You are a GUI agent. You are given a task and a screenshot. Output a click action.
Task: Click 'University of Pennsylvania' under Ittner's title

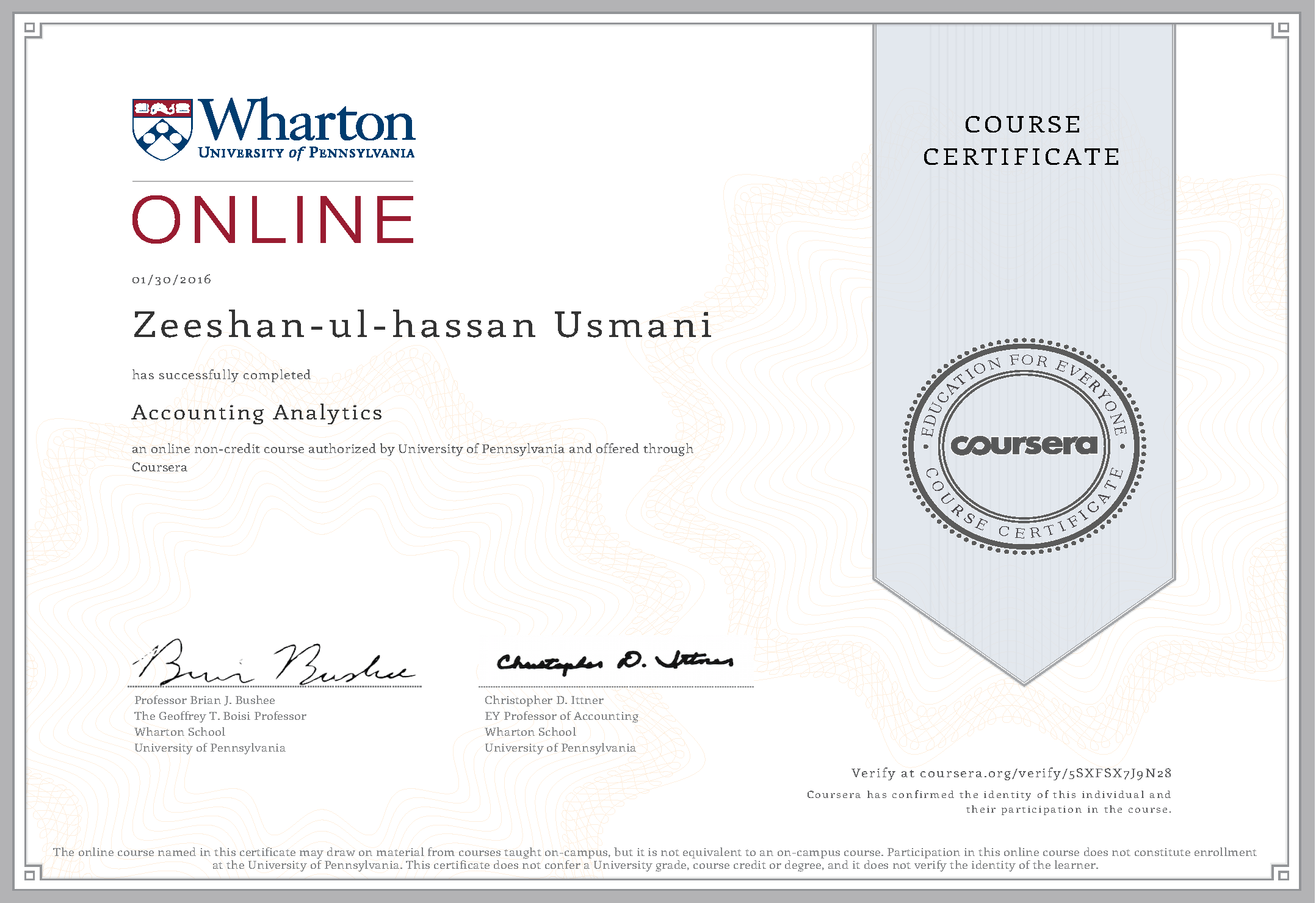point(560,748)
